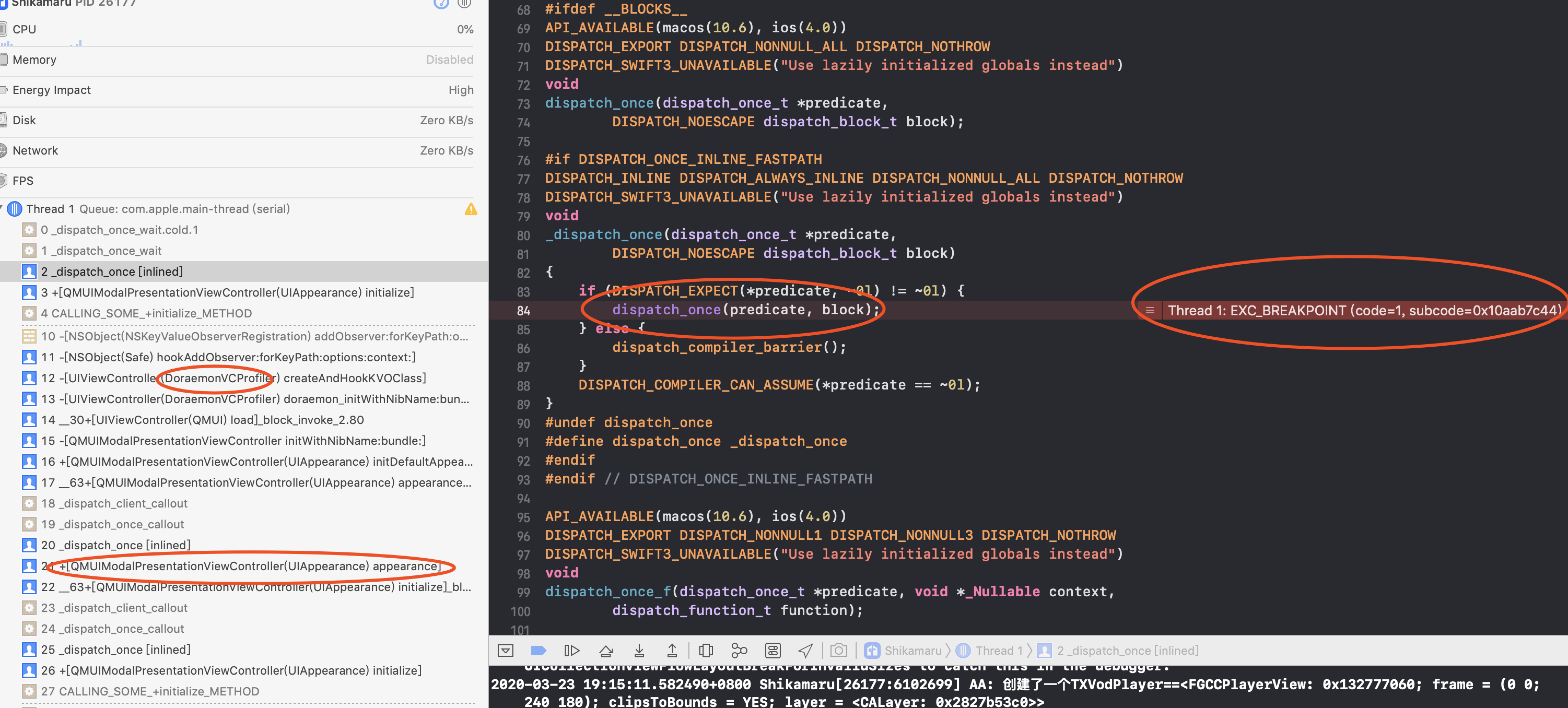Select frame 17 __63+ appearance block
1568x708 pixels.
coord(243,482)
